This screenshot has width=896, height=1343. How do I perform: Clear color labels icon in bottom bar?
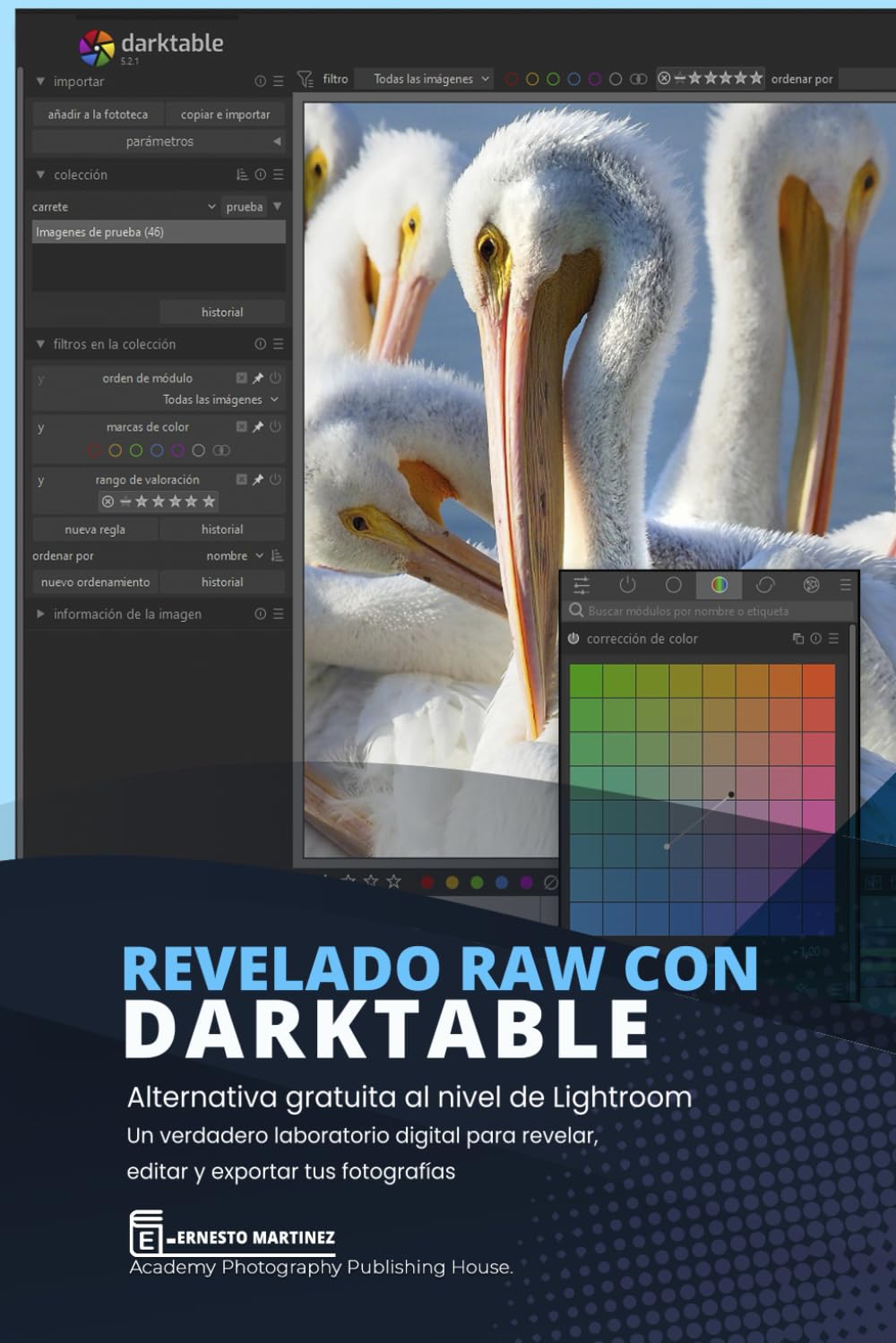tap(551, 882)
